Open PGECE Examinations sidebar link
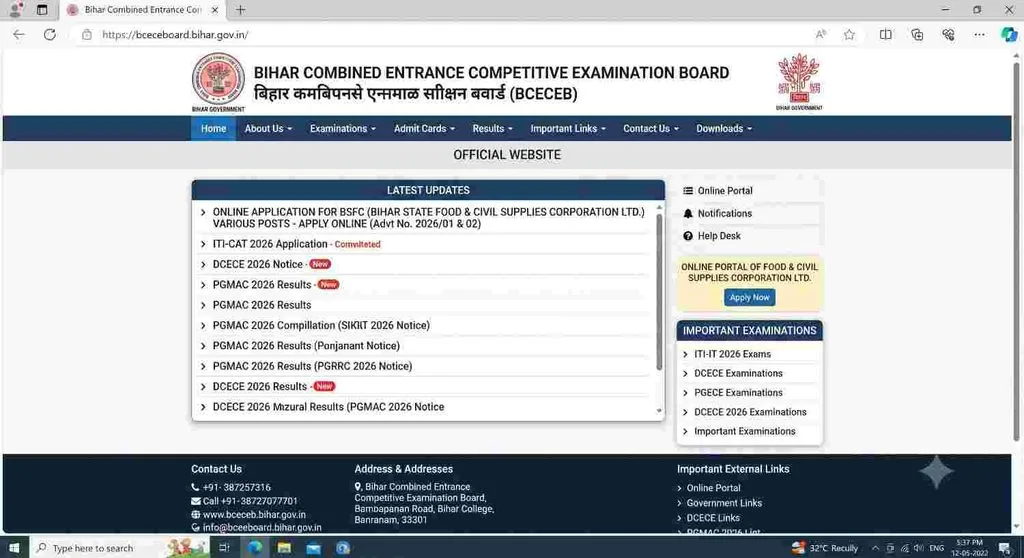1024x558 pixels. (738, 393)
